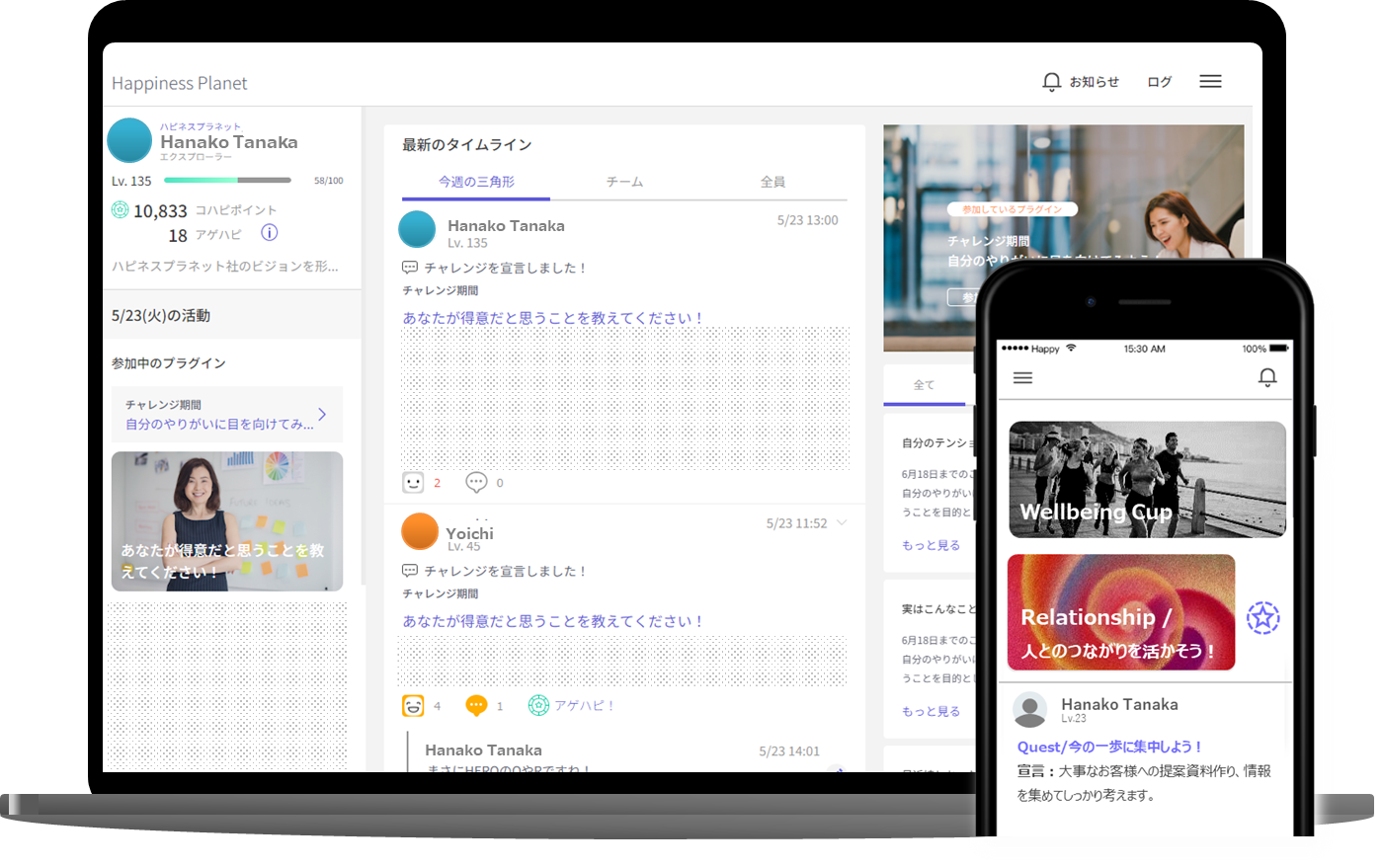The image size is (1382, 868).
Task: Click the アゲハピ! button on Yoichi's post
Action: click(572, 705)
